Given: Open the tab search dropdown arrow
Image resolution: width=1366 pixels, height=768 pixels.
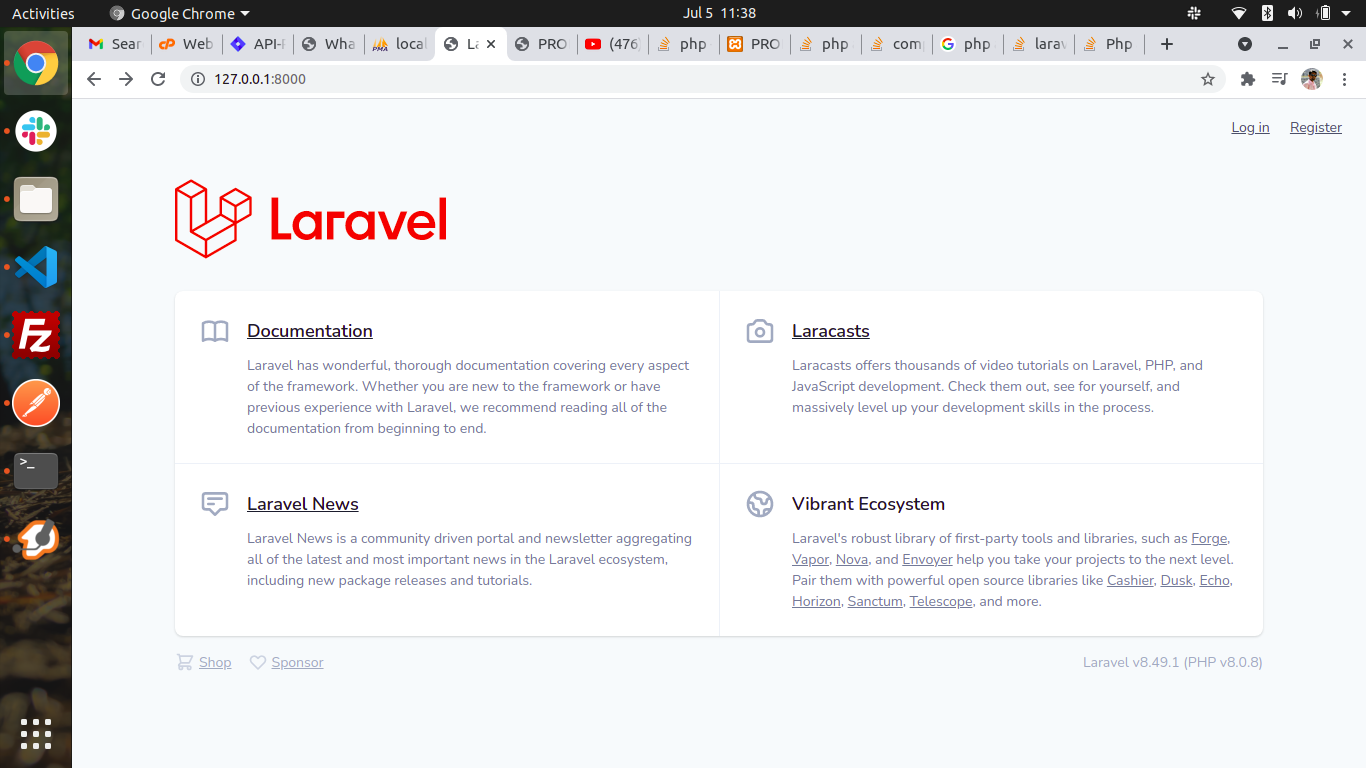Looking at the screenshot, I should pyautogui.click(x=1245, y=44).
